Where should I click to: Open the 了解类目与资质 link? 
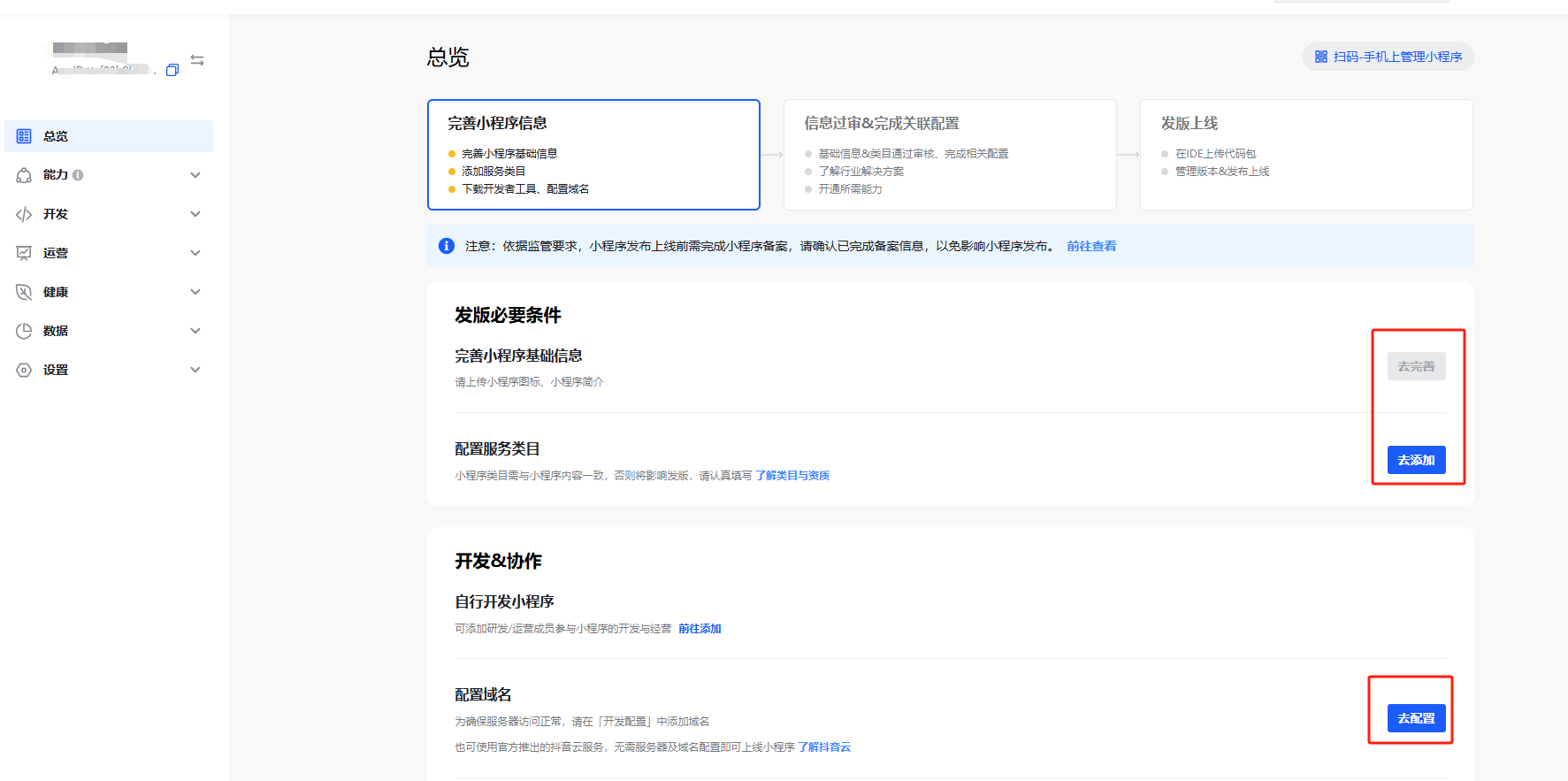click(x=792, y=476)
